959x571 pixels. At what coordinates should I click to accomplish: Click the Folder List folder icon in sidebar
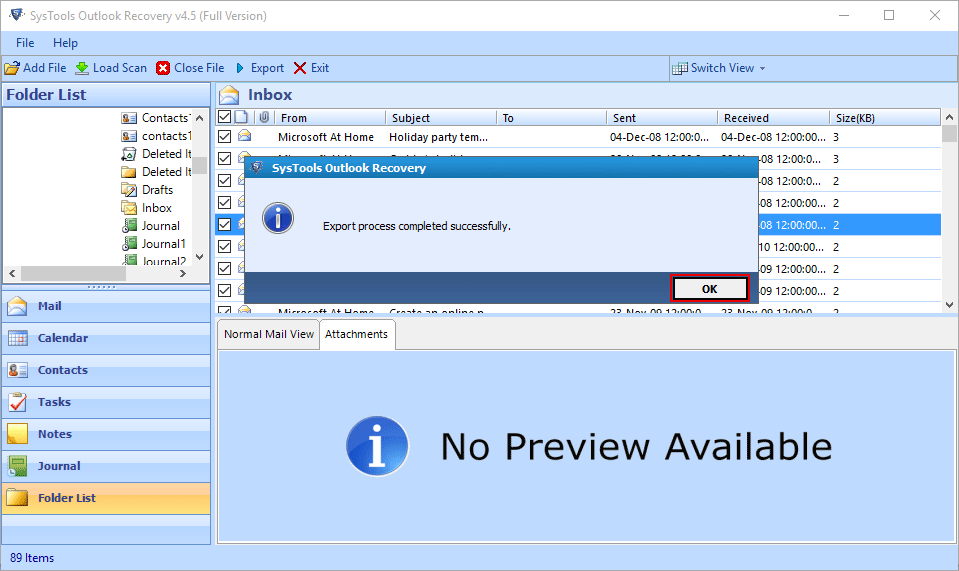17,498
